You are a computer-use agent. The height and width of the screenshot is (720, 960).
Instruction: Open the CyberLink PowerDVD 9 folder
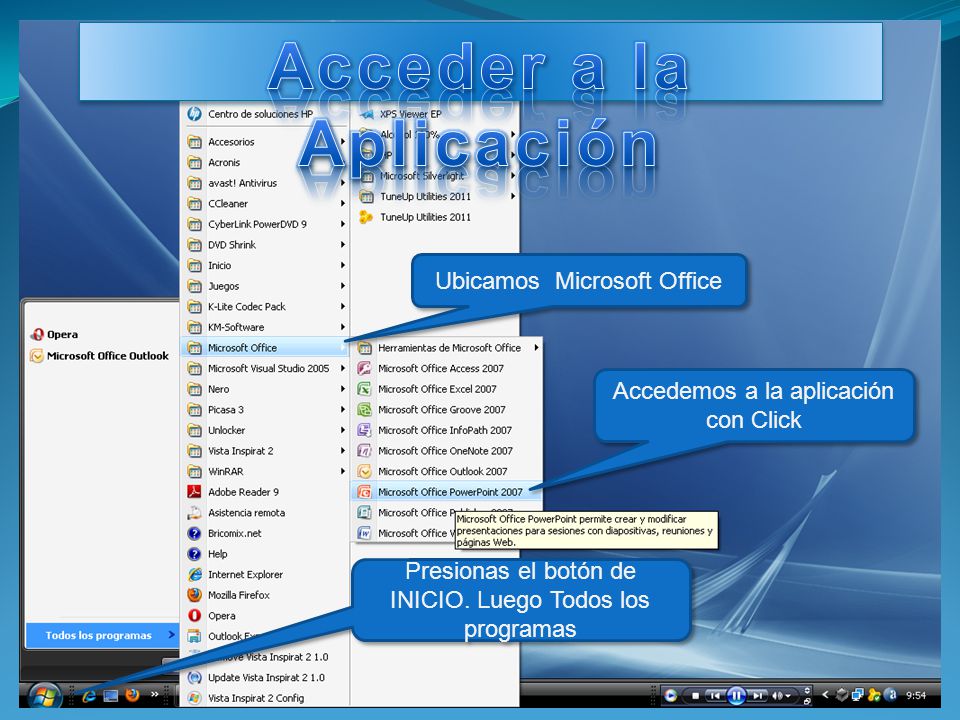coord(266,224)
